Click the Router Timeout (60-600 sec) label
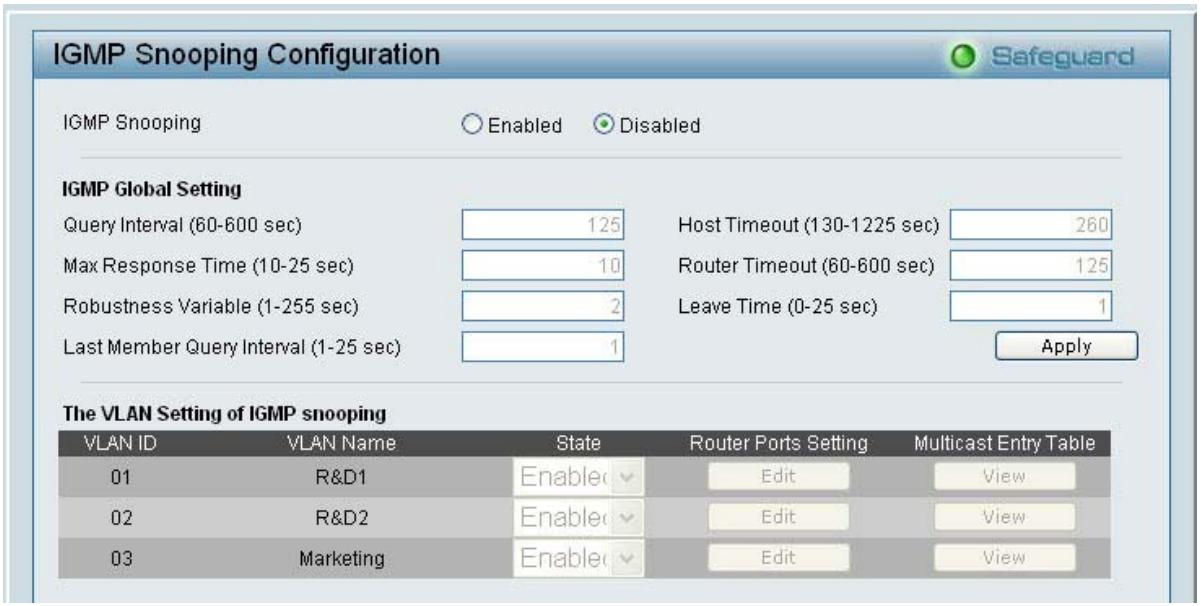This screenshot has height=606, width=1201. point(806,266)
